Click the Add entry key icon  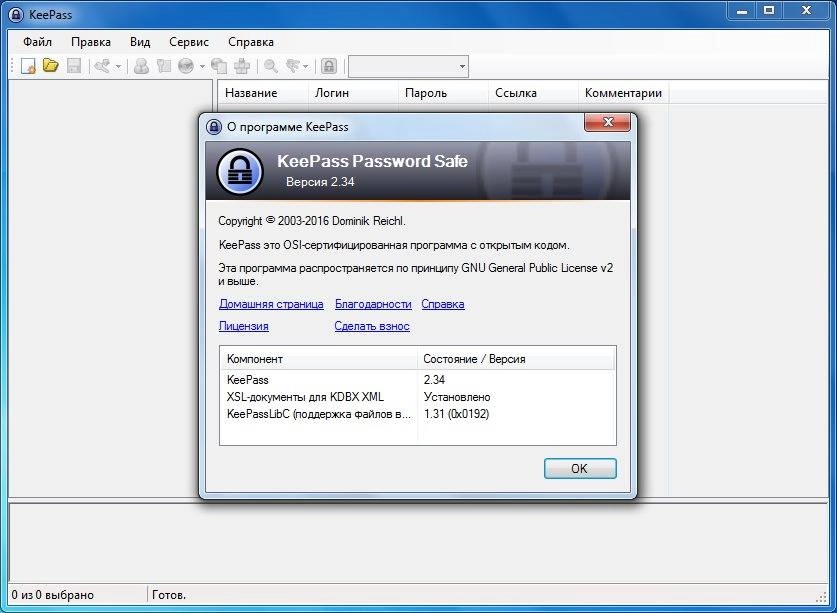(102, 66)
